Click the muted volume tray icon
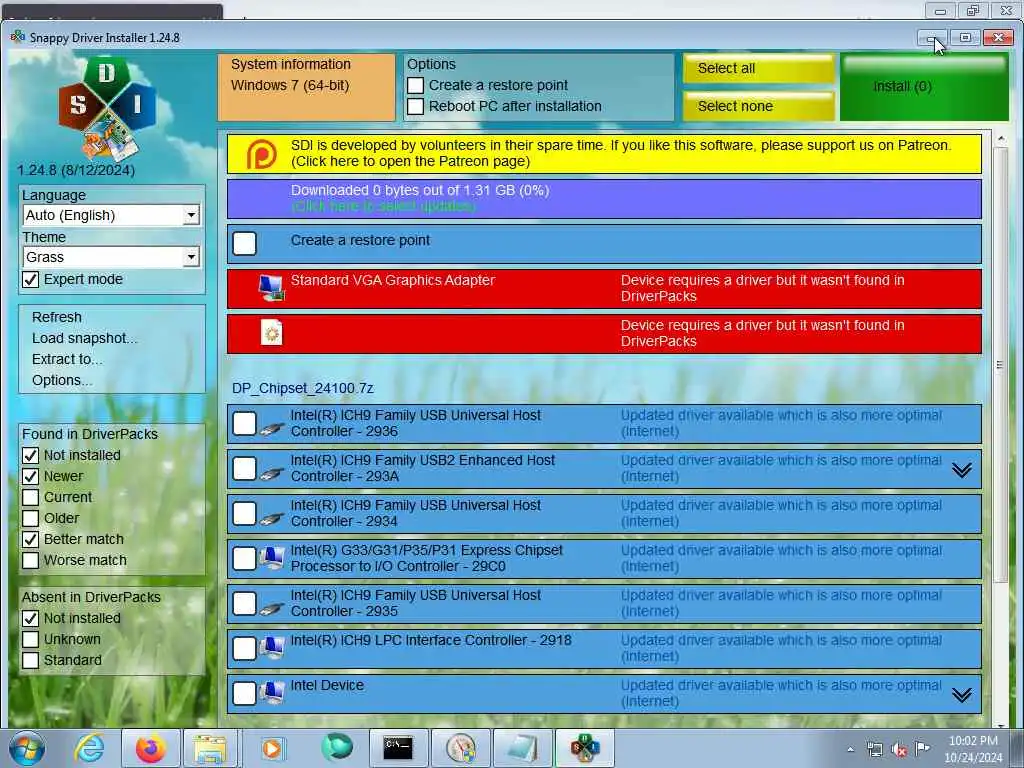 click(899, 750)
